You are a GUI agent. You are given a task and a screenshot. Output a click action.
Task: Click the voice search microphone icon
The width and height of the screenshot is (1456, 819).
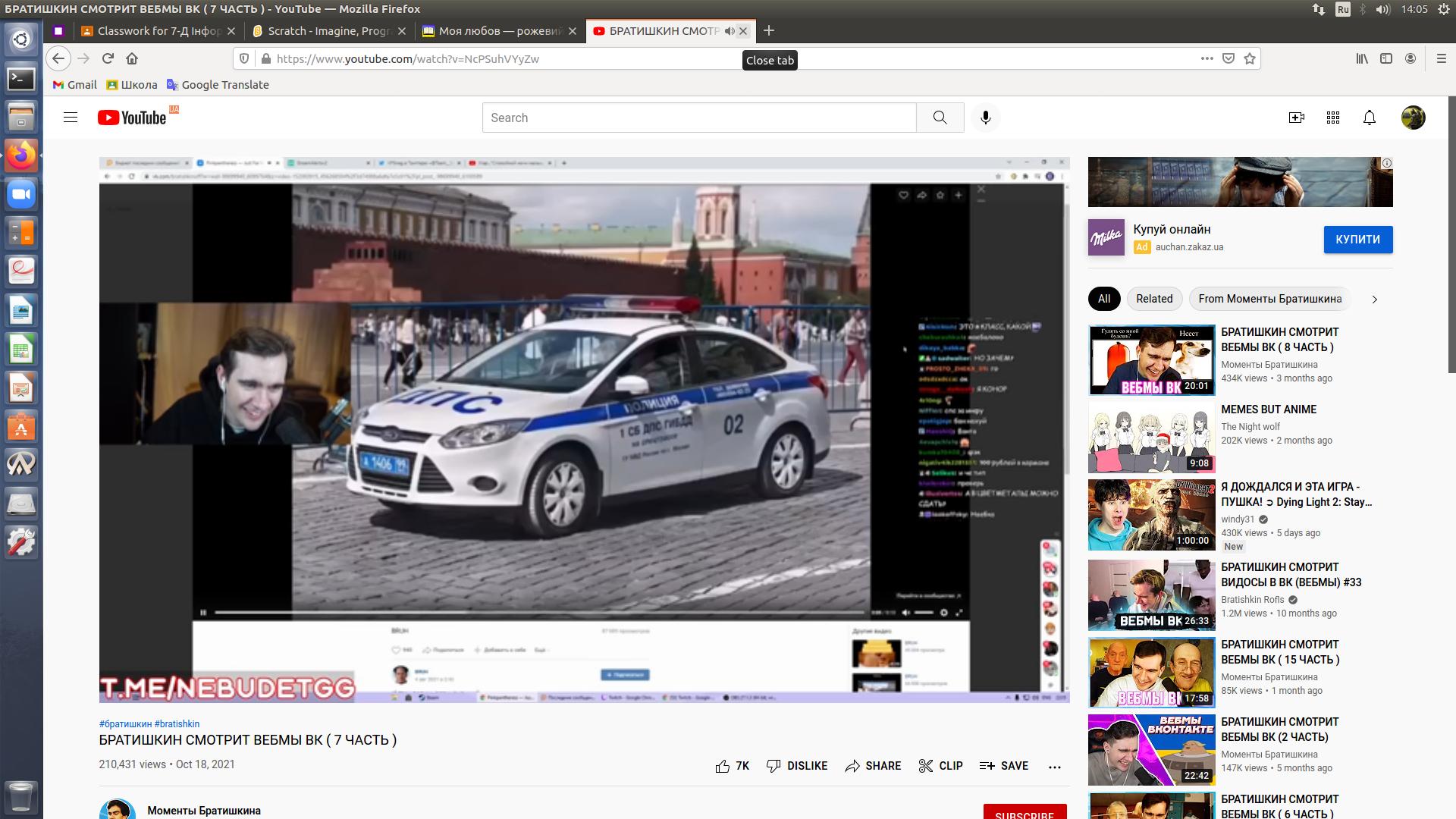click(985, 118)
